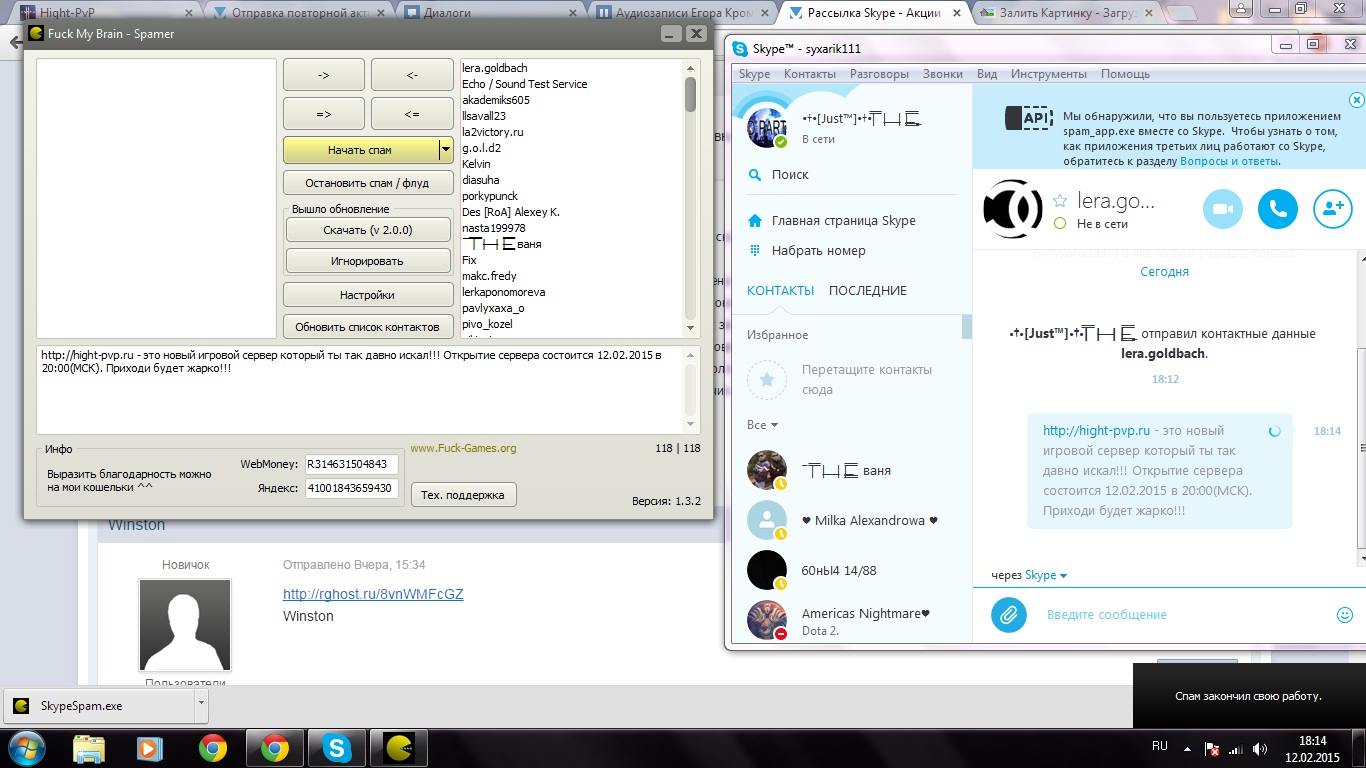Image resolution: width=1366 pixels, height=768 pixels.
Task: Open the Помощь menu
Action: (x=1125, y=74)
